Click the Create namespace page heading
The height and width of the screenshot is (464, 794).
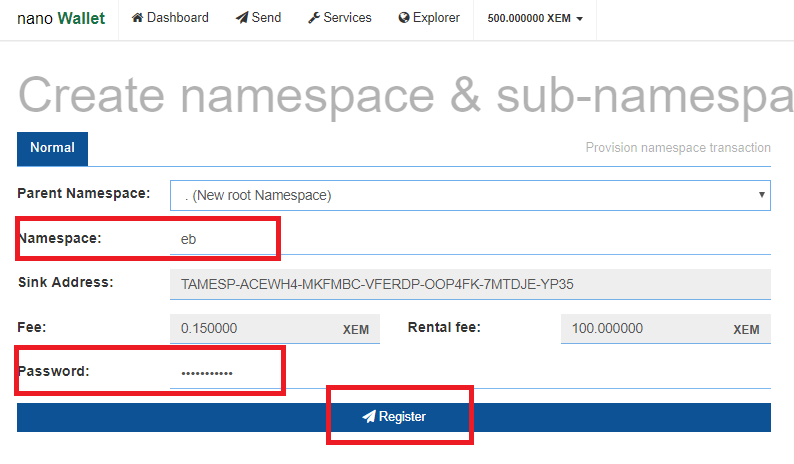[x=400, y=94]
